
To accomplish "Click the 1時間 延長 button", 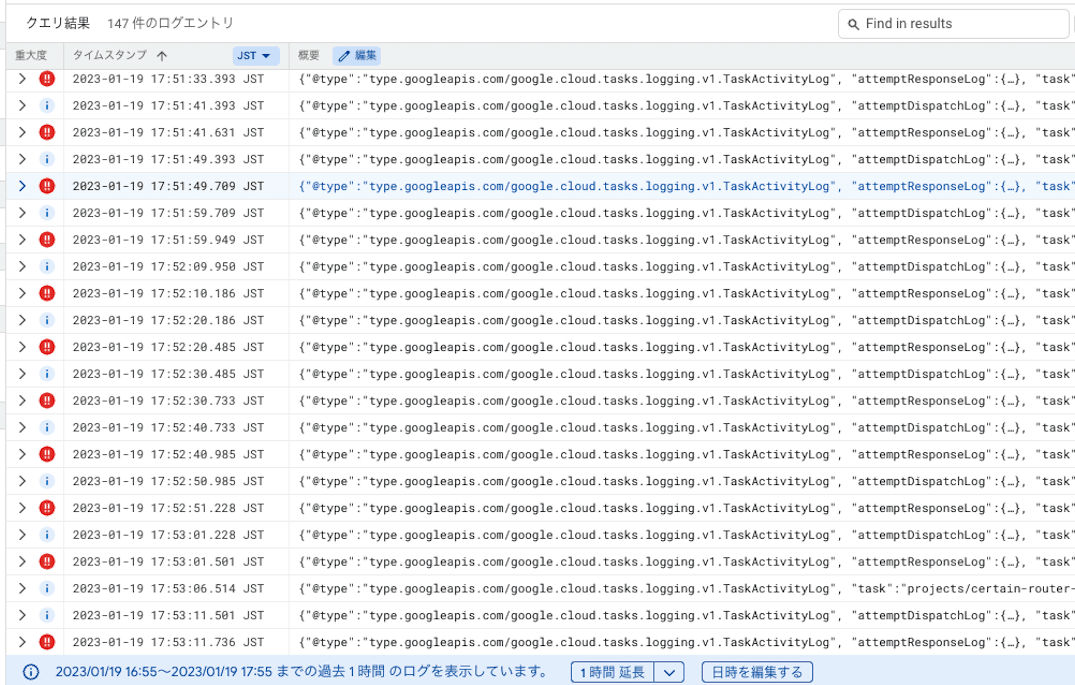I will click(x=613, y=673).
